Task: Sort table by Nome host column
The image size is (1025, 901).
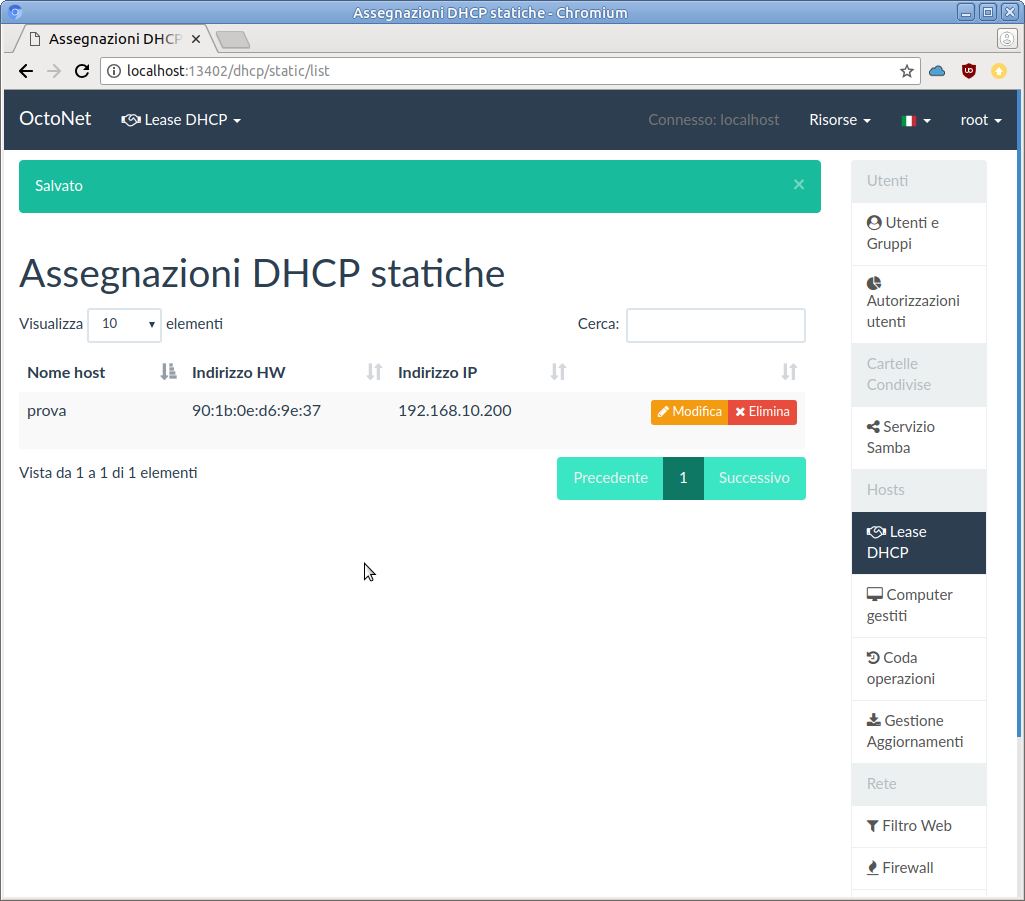Action: [x=101, y=373]
